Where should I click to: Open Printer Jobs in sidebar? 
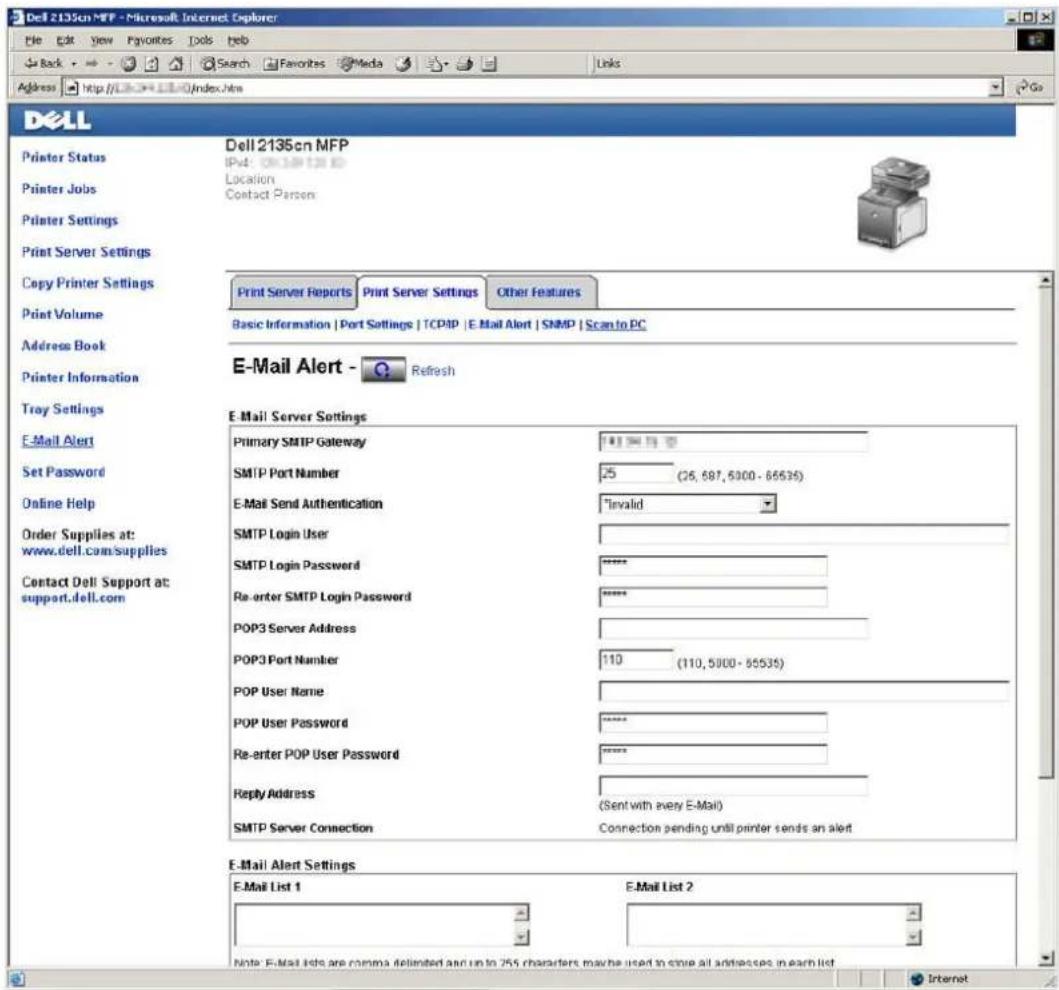click(x=59, y=189)
